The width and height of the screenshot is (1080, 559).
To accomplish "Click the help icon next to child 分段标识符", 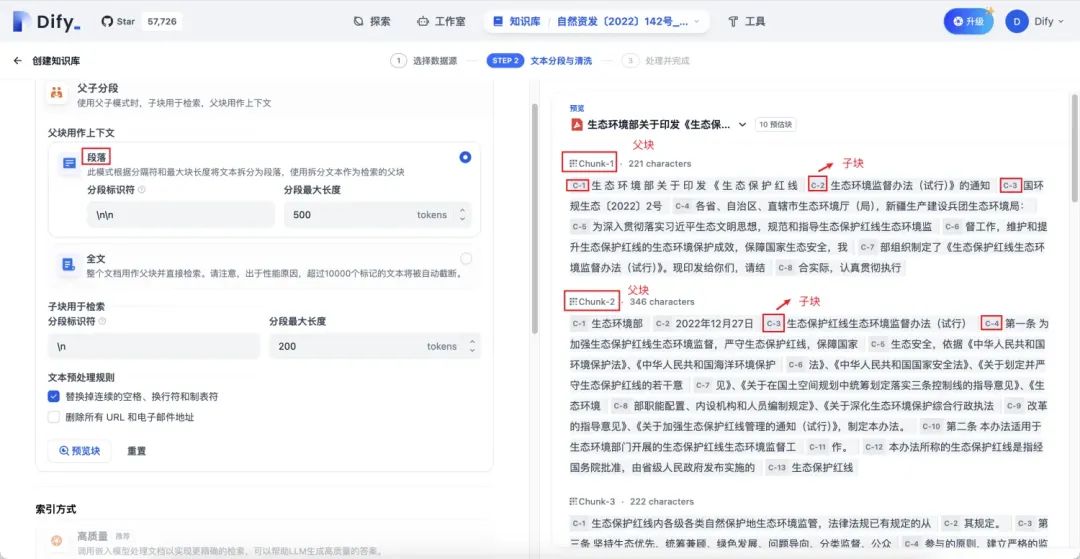I will click(102, 321).
